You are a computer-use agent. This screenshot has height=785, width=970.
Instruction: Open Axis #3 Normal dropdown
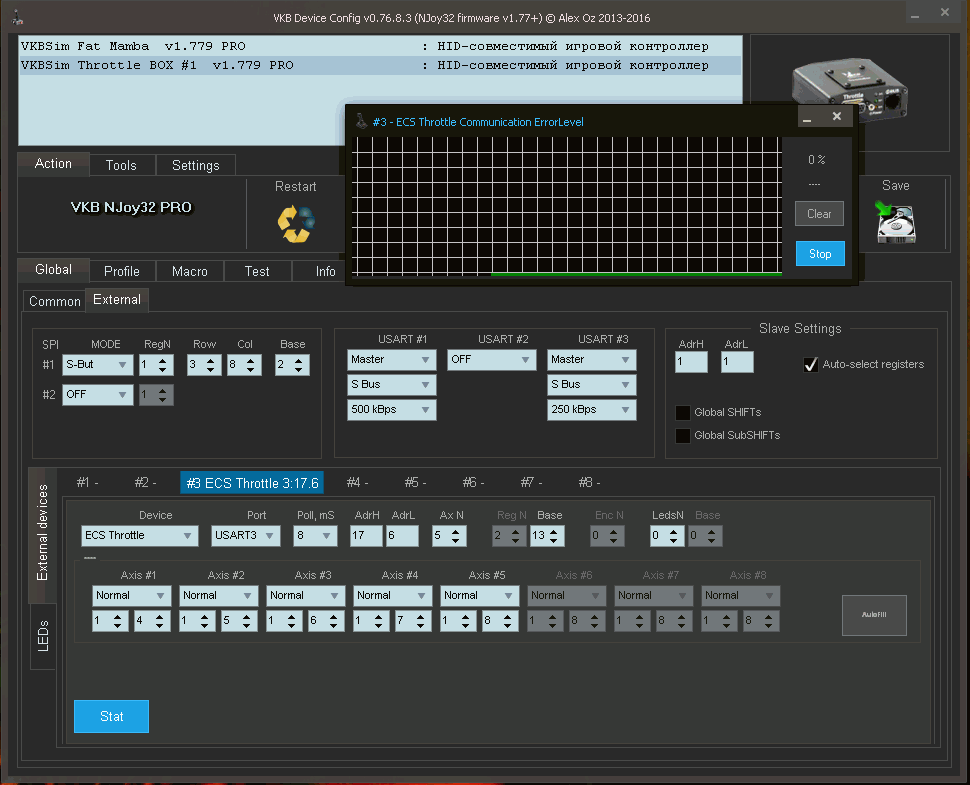[305, 596]
